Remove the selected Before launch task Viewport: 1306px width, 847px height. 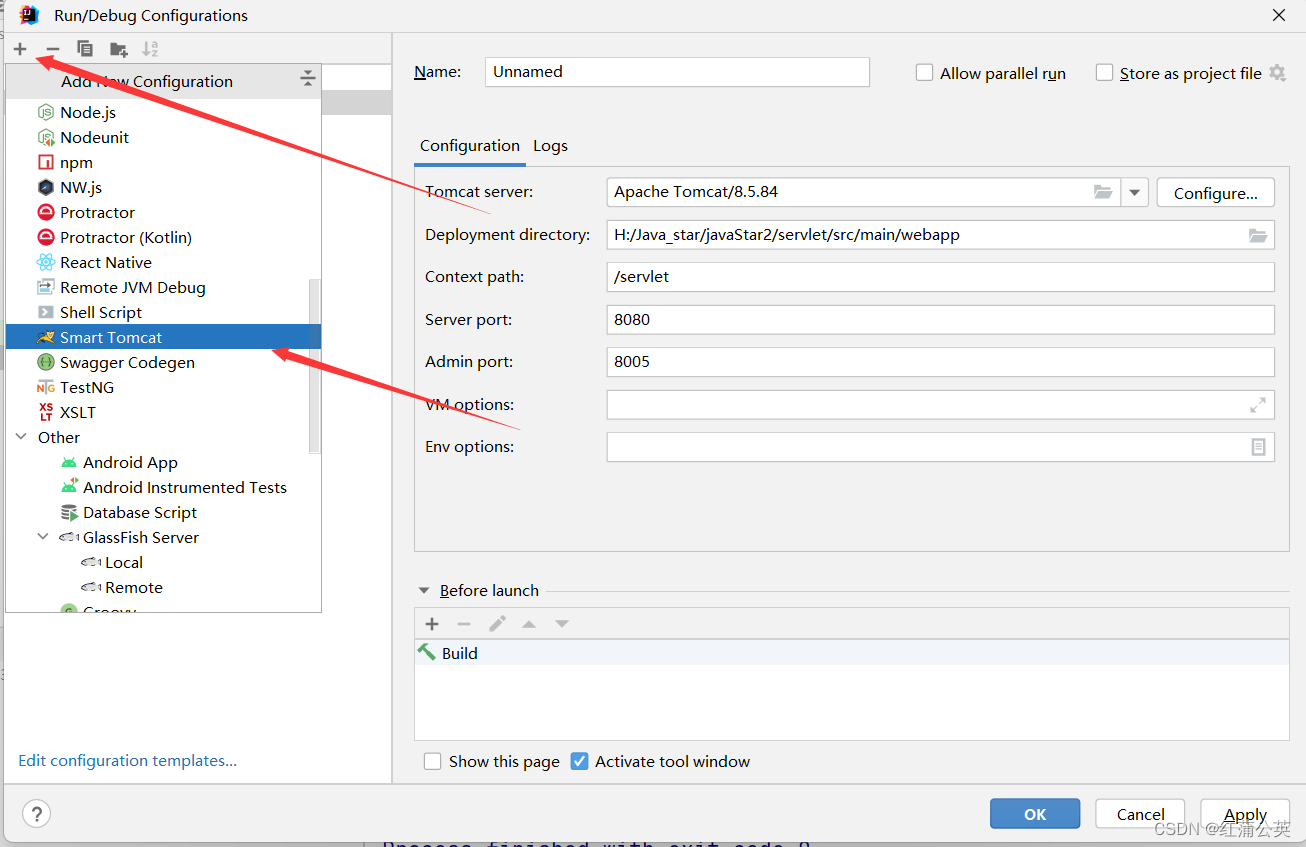(x=464, y=624)
